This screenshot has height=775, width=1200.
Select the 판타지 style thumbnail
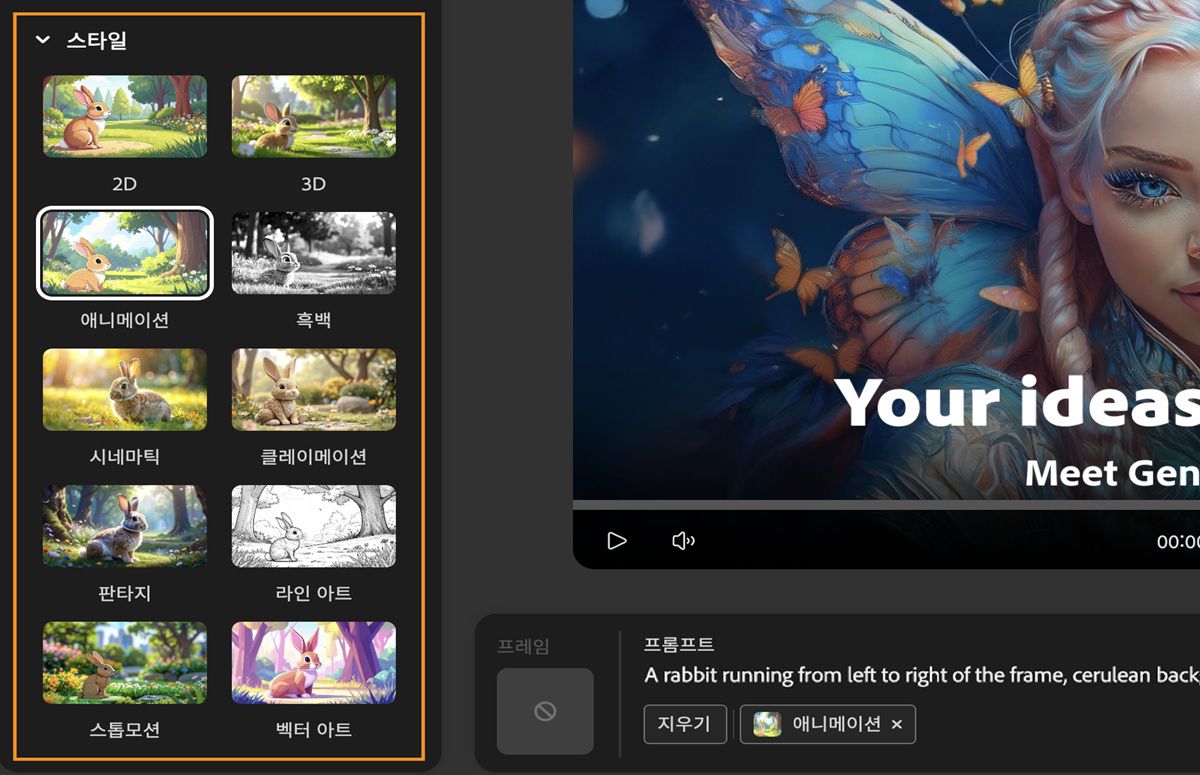[125, 526]
